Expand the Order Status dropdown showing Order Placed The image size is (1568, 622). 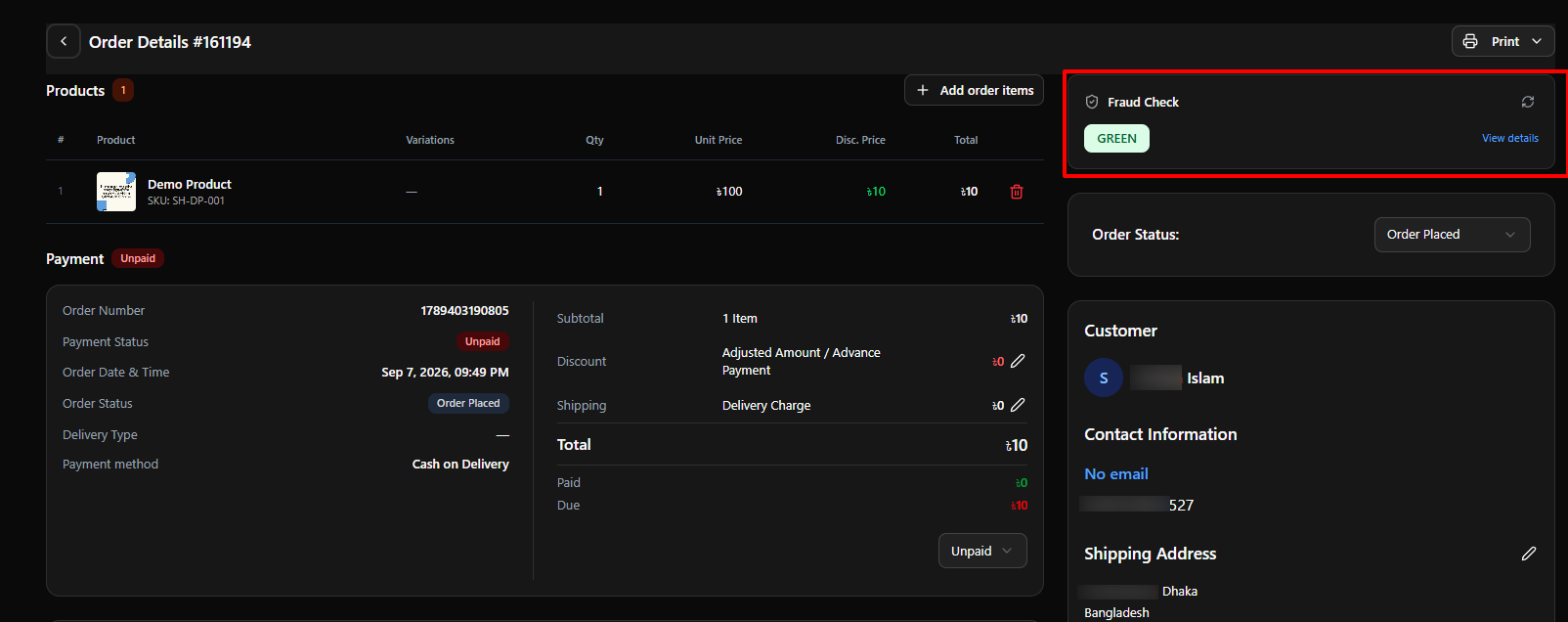[x=1452, y=235]
